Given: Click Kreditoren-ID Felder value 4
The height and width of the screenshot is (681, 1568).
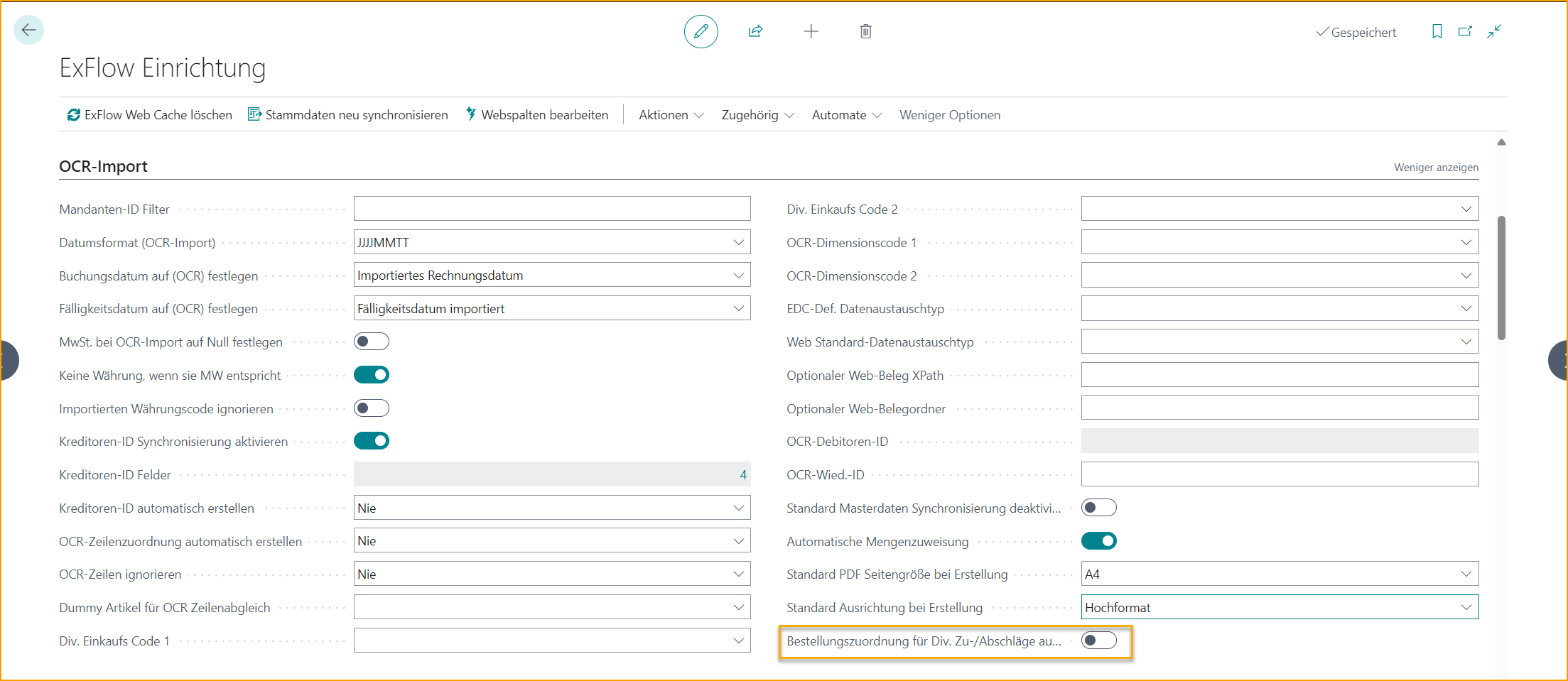Looking at the screenshot, I should (743, 474).
